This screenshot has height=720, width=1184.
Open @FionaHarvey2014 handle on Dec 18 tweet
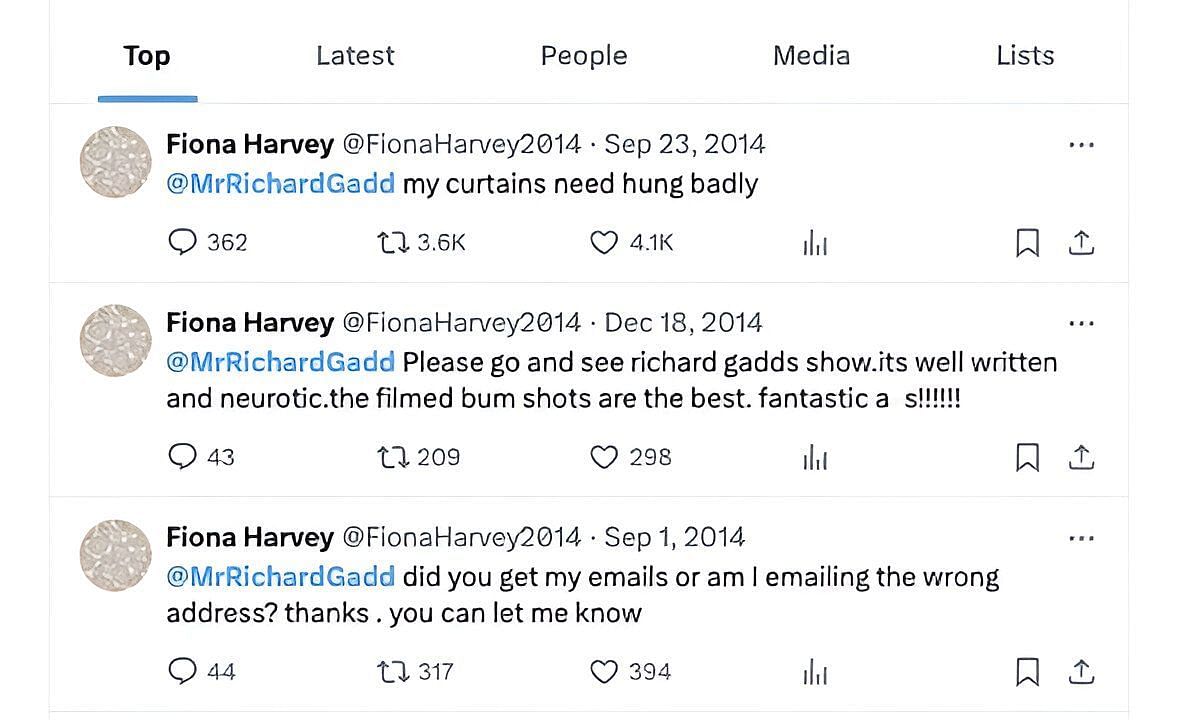coord(462,323)
